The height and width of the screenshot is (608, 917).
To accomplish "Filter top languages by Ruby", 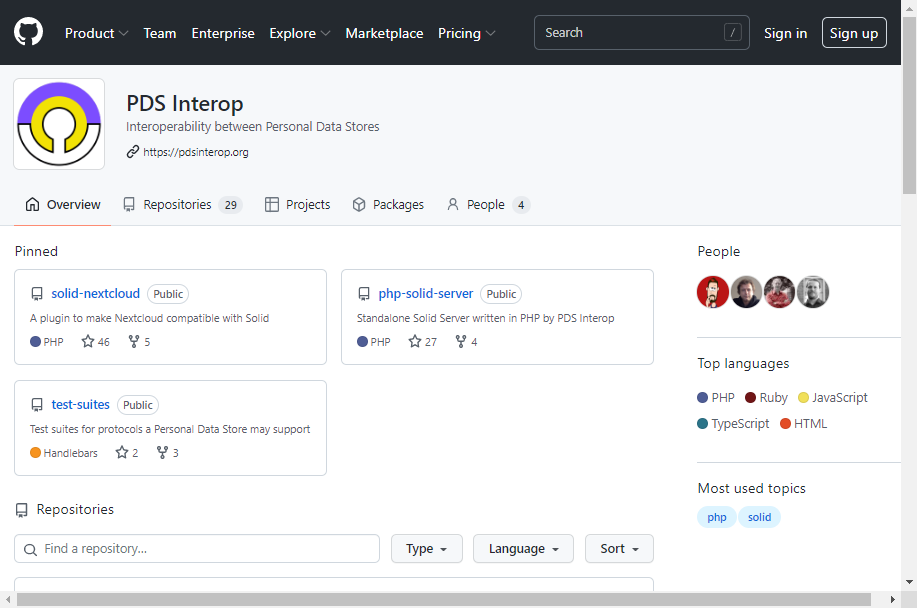I will pos(766,398).
